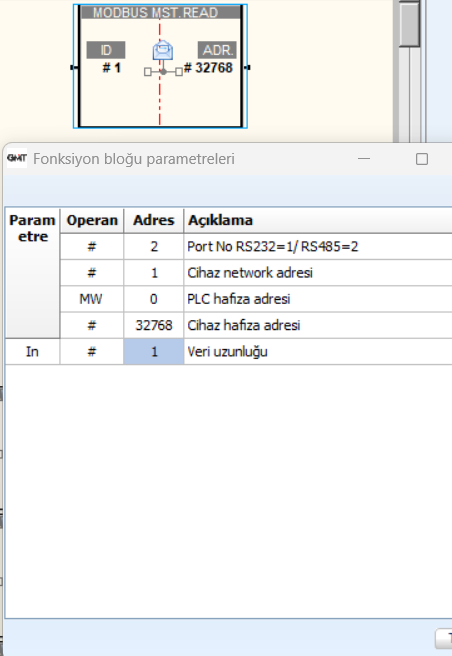Select Adres cell for Port No row
Image resolution: width=452 pixels, height=656 pixels.
pyautogui.click(x=154, y=246)
